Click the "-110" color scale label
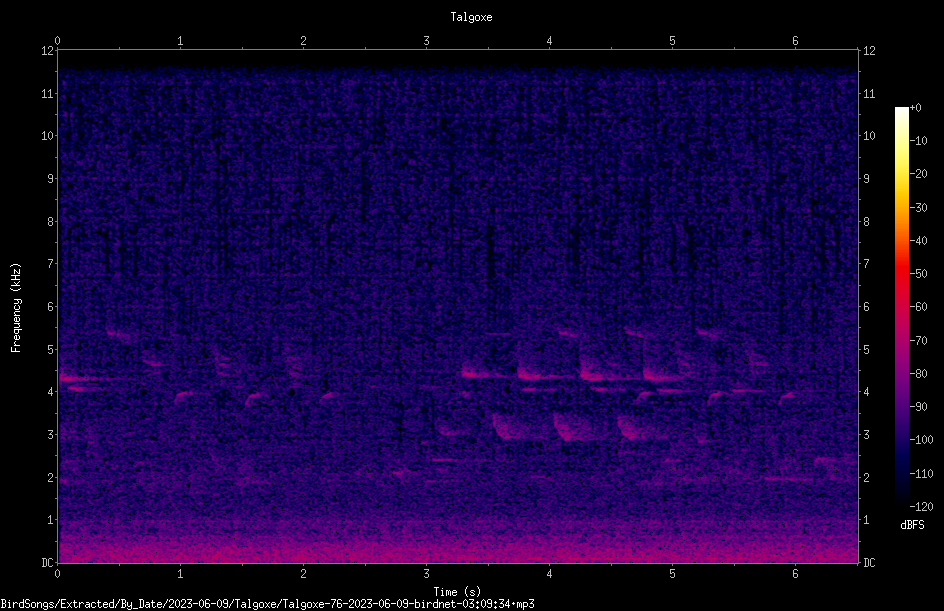The width and height of the screenshot is (944, 611). point(921,474)
